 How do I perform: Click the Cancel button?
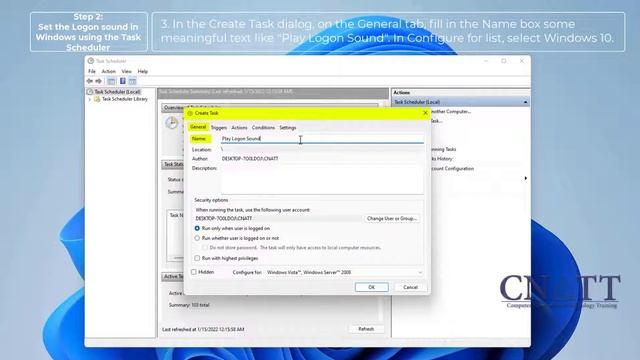pyautogui.click(x=410, y=287)
